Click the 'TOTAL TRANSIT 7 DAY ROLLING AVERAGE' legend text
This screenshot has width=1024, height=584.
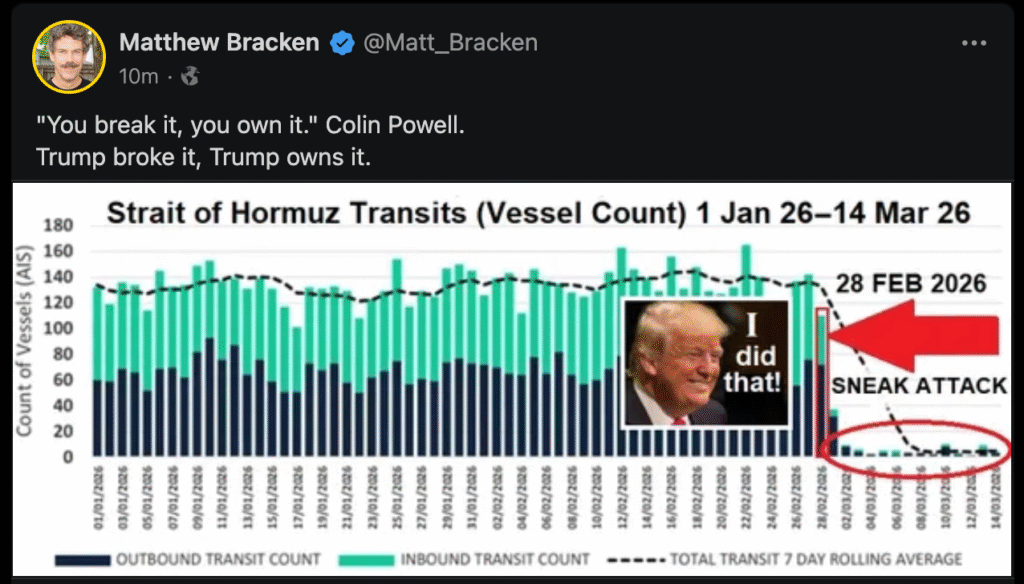click(816, 558)
